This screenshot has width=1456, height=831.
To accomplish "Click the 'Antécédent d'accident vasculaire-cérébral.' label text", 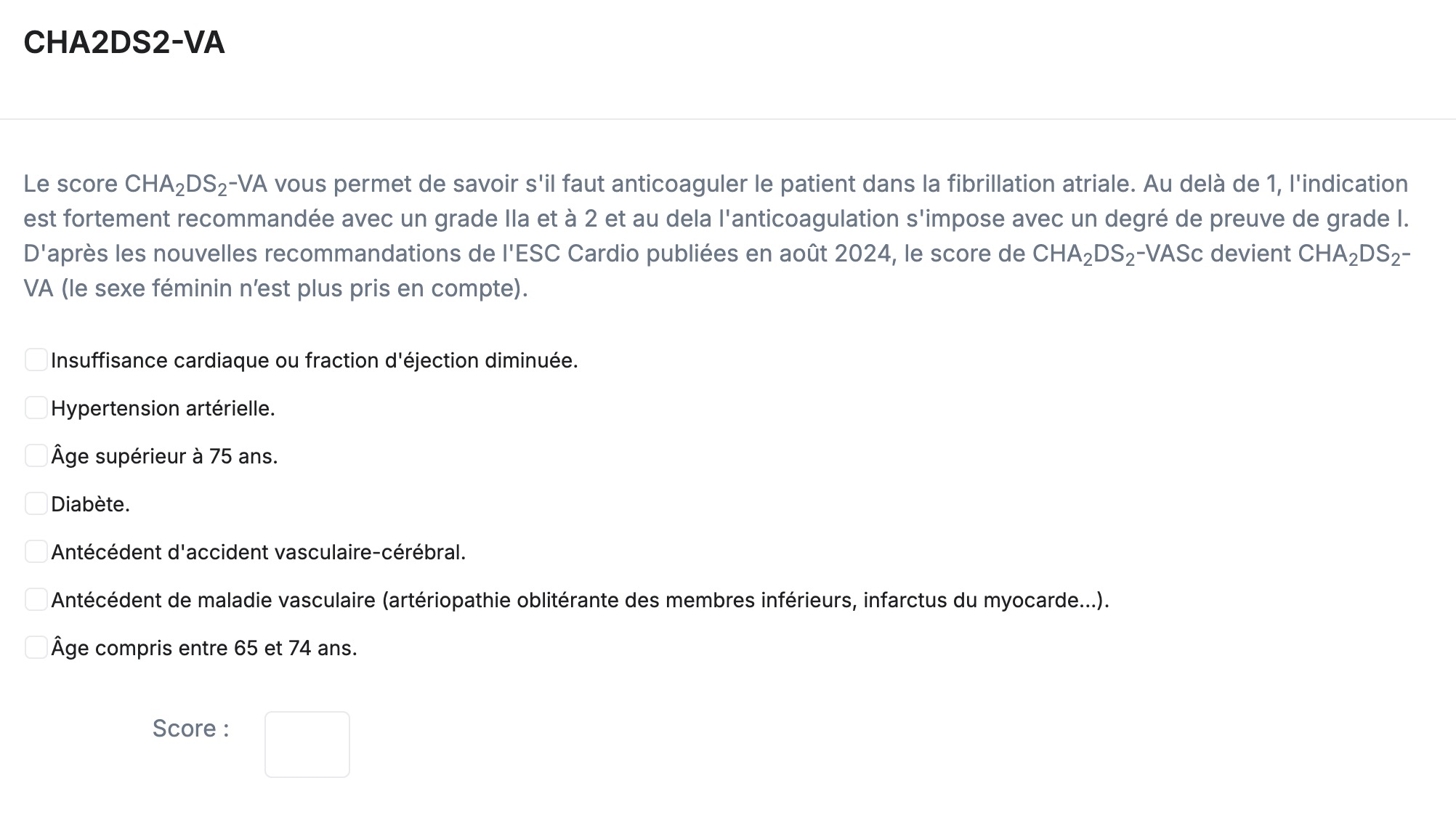I will point(258,553).
